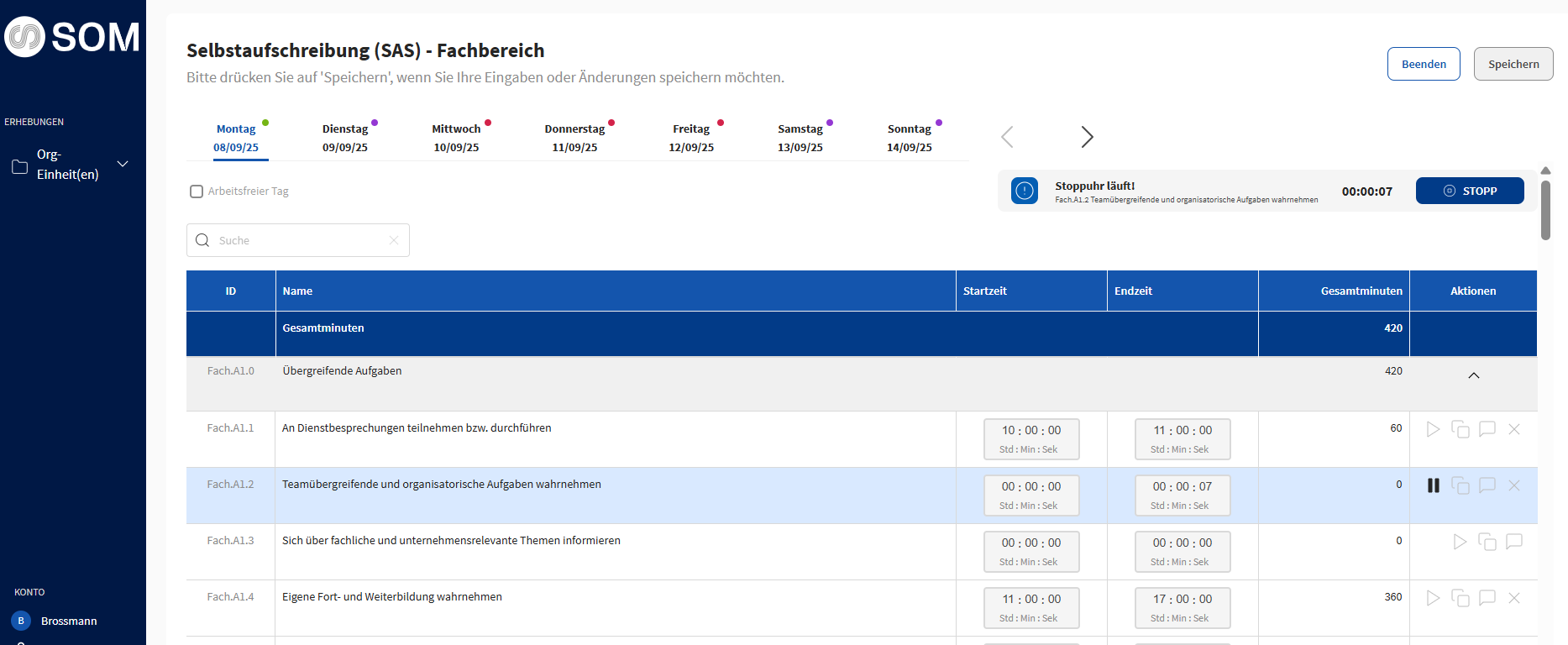
Task: Add a comment to Fach.A1.1
Action: pos(1487,429)
